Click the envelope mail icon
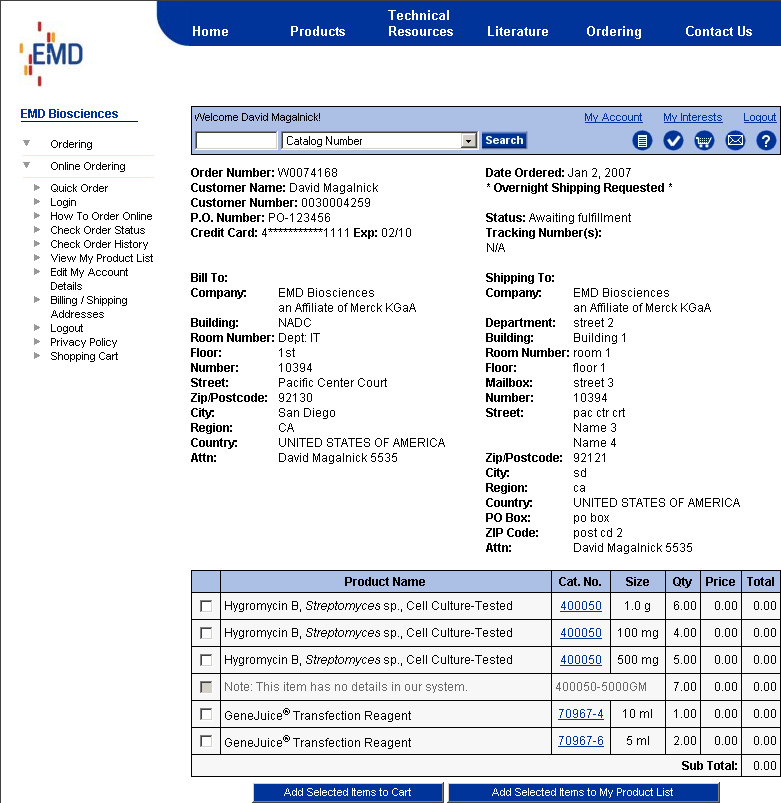The image size is (781, 803). click(735, 141)
